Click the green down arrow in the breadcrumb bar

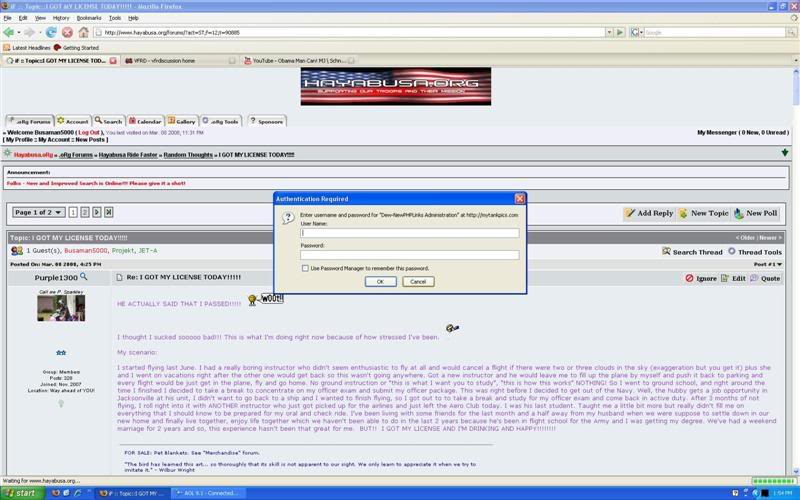785,153
